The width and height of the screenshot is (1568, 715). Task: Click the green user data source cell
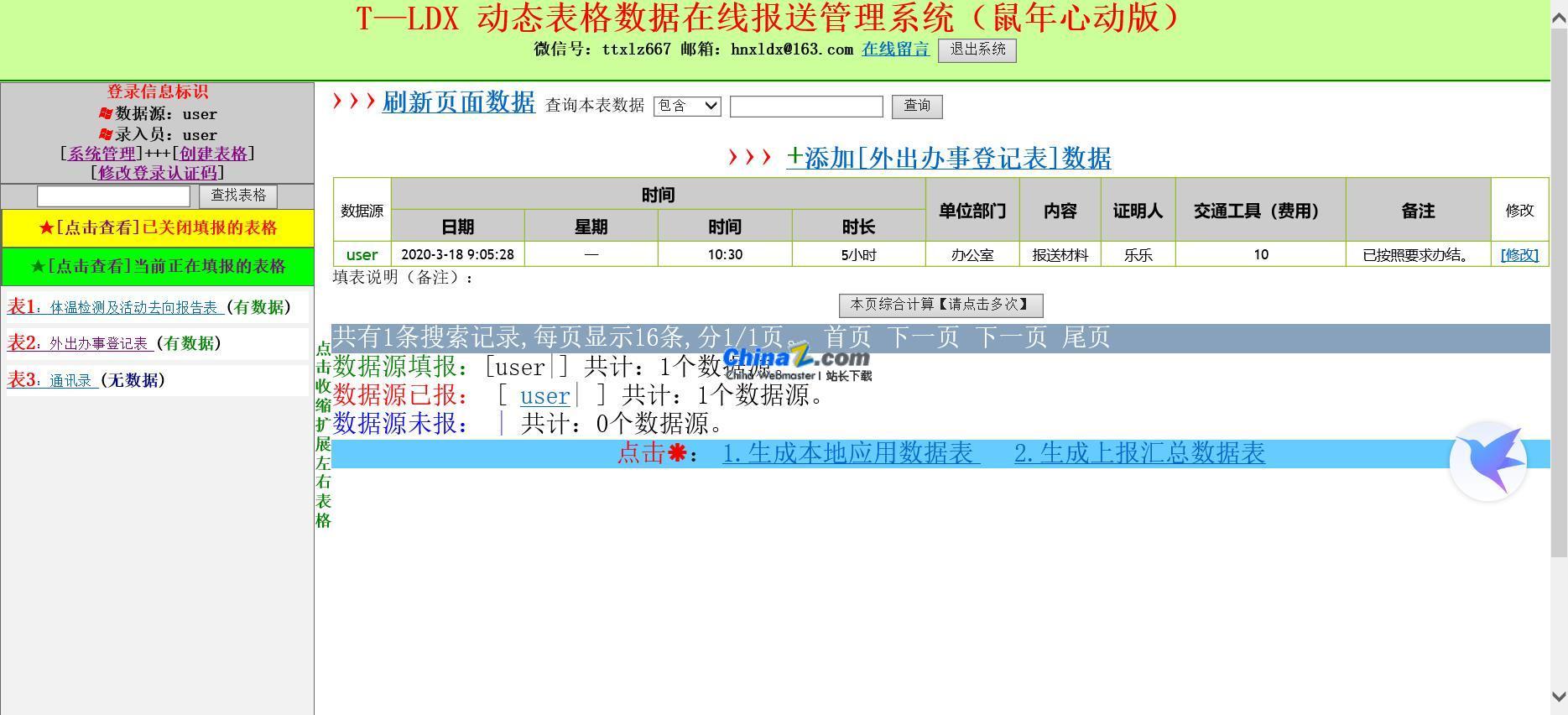tap(362, 254)
